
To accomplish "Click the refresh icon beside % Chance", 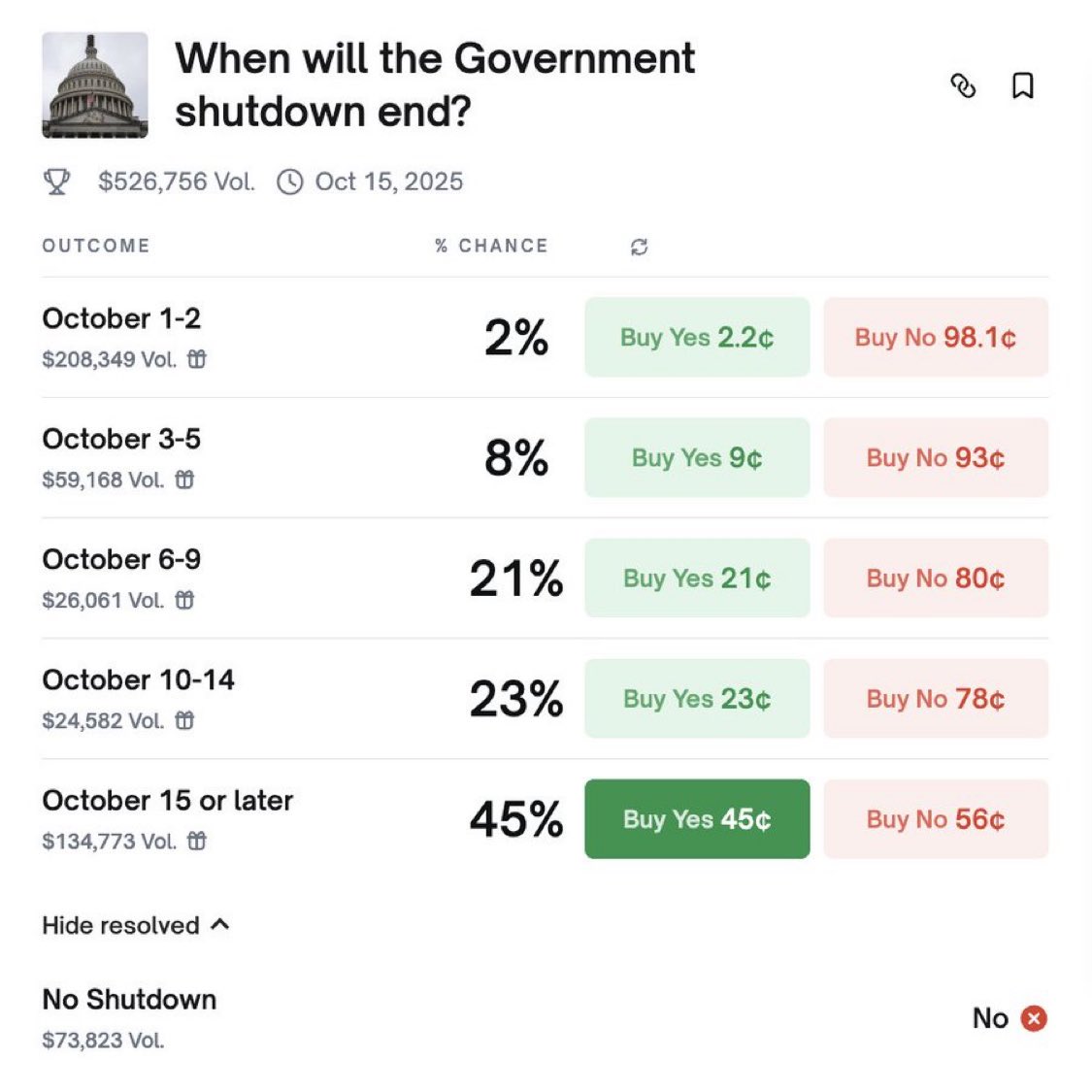I will coord(639,247).
